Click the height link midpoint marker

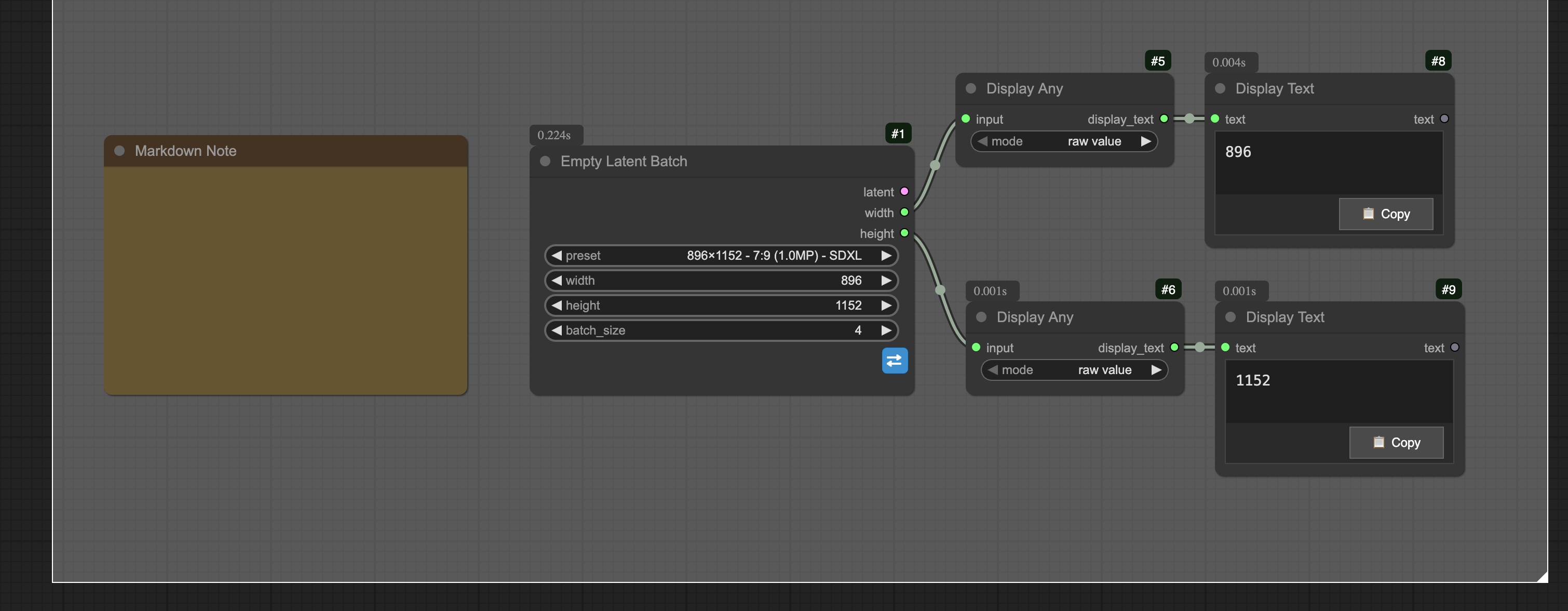(940, 290)
